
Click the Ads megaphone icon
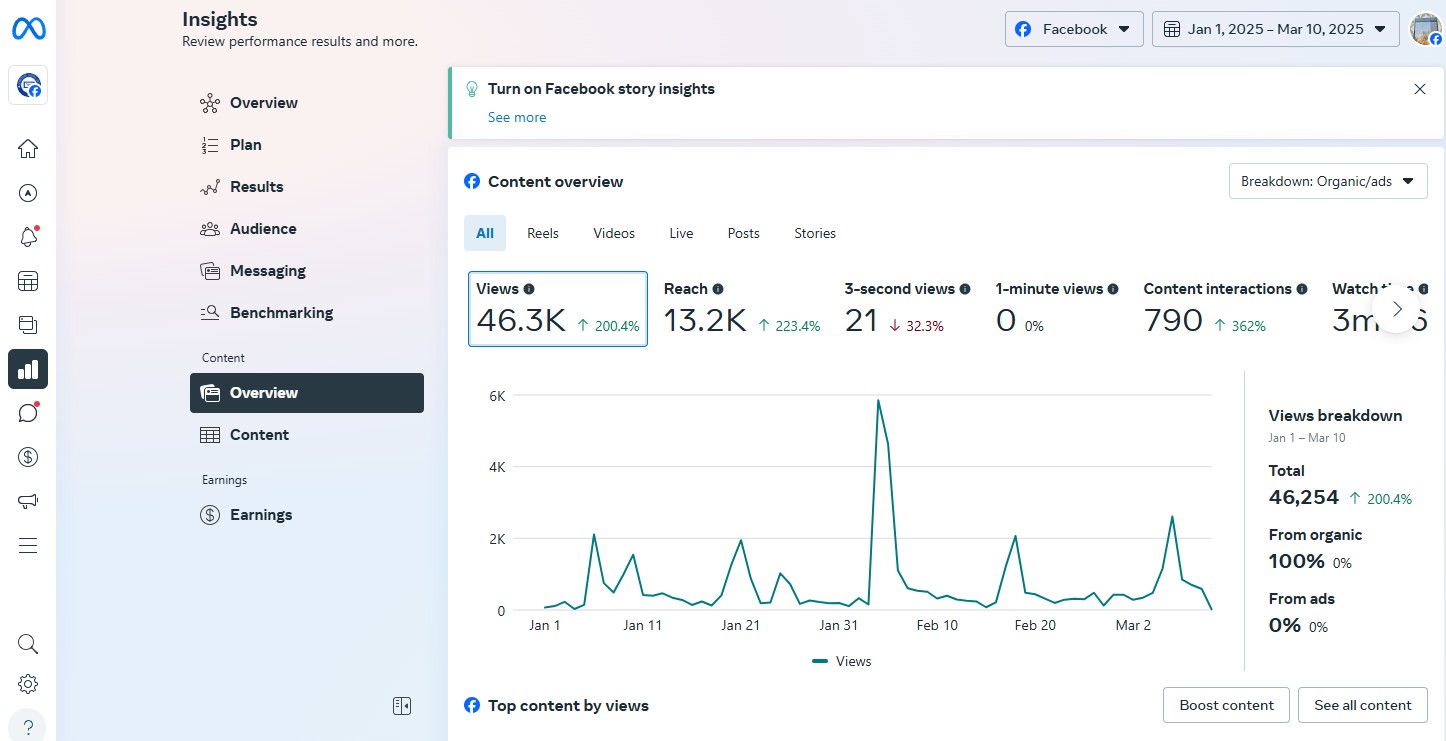coord(28,501)
